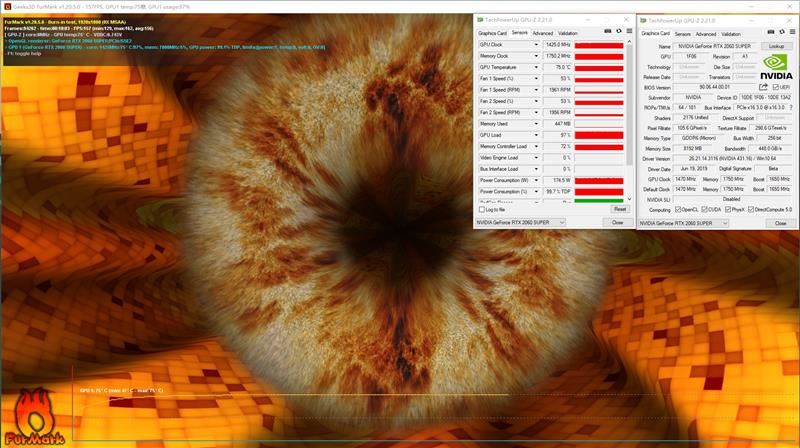Open the Fan 1 Speed (%) sensor dropdown

[536, 79]
